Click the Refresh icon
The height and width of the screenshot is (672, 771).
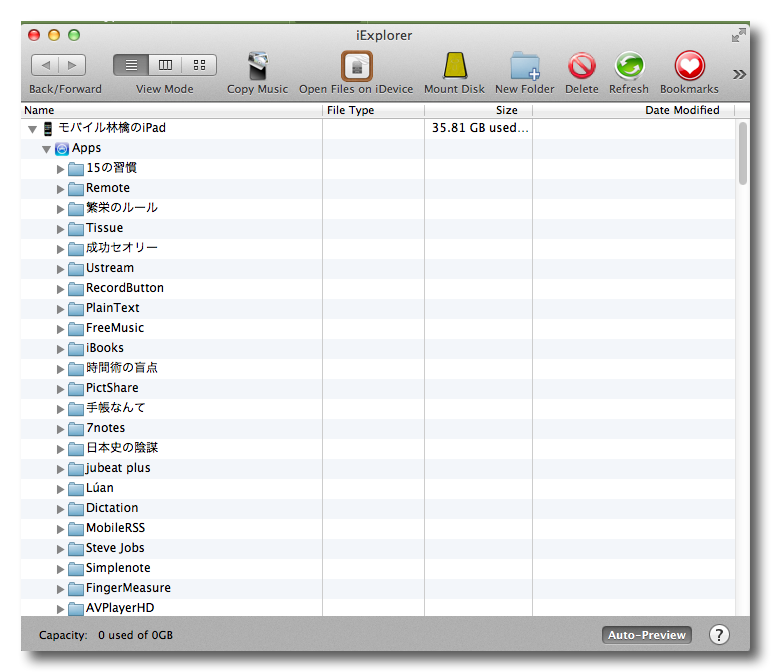click(x=629, y=65)
